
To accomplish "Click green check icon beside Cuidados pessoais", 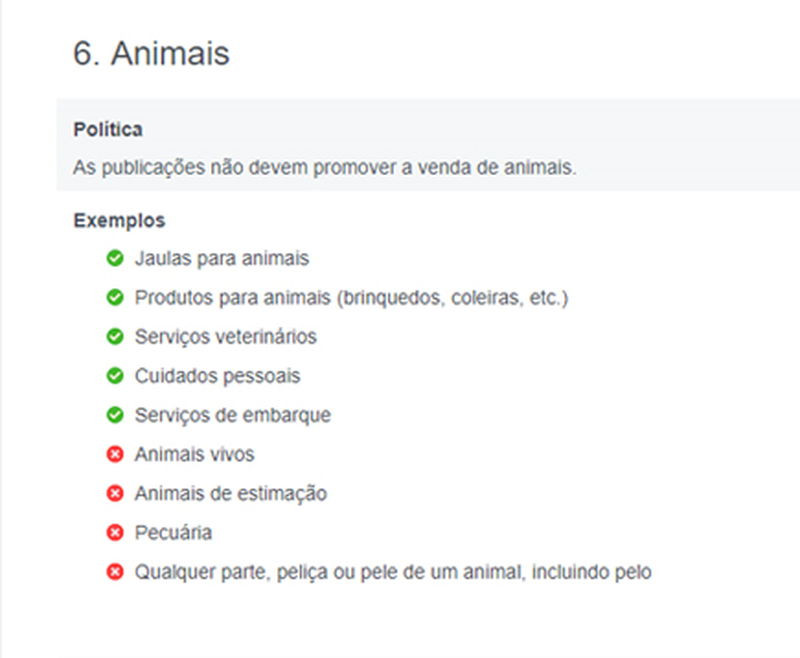I will (115, 376).
